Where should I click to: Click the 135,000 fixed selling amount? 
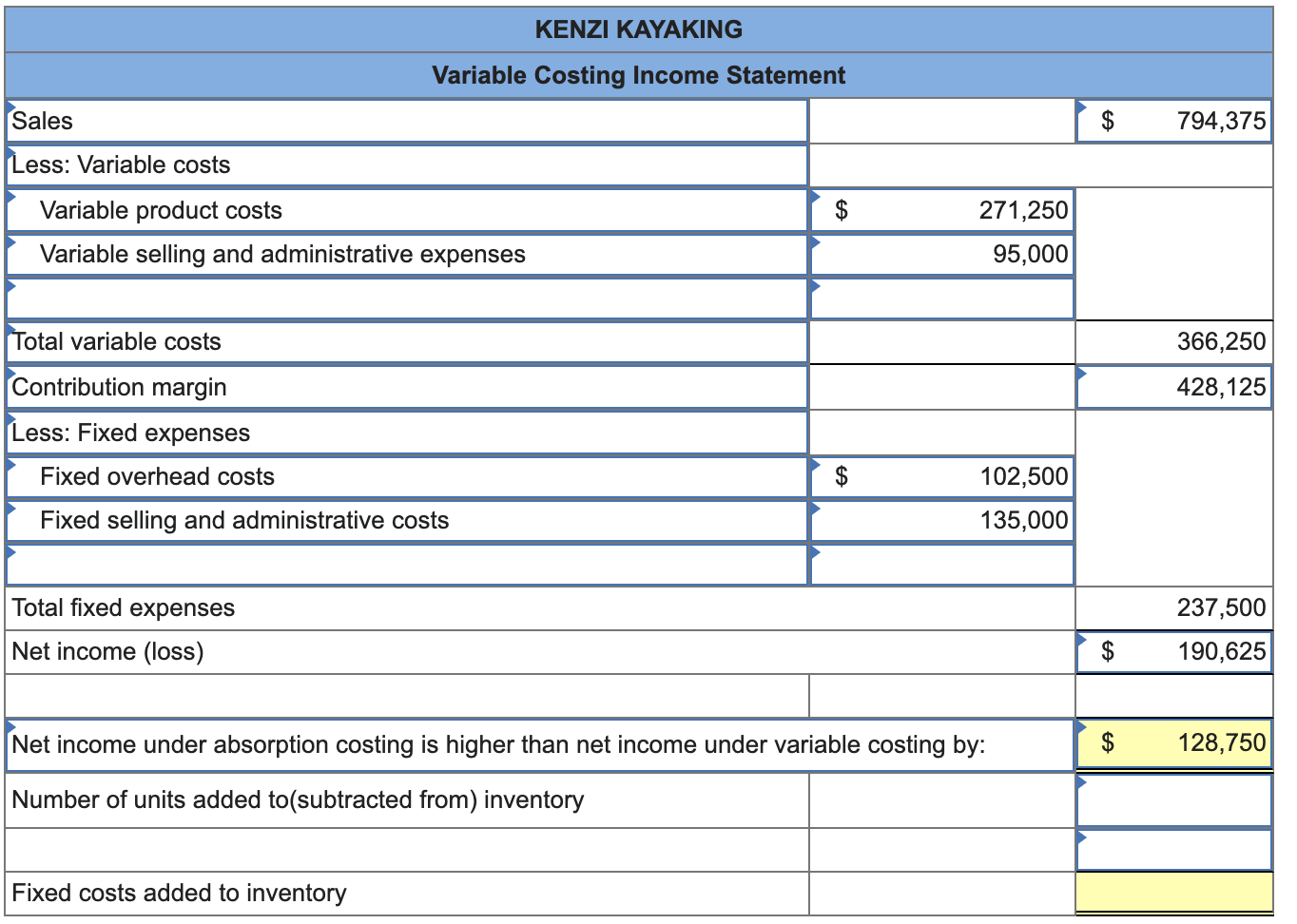942,520
